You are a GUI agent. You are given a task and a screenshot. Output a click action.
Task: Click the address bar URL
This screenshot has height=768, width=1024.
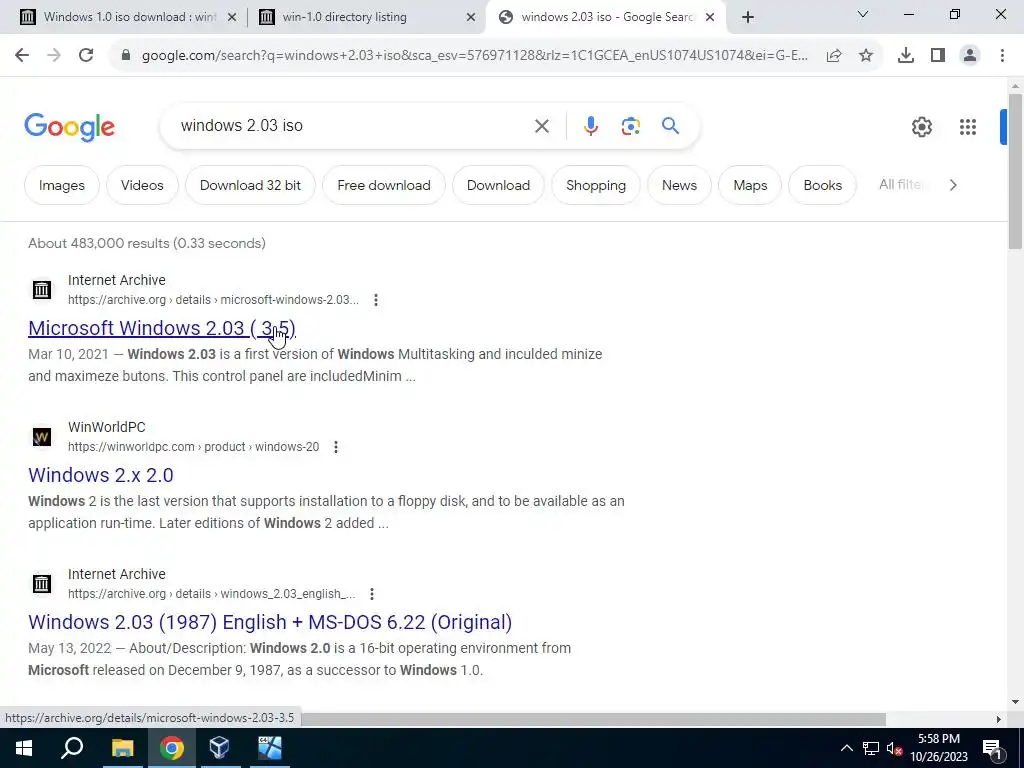pos(475,56)
